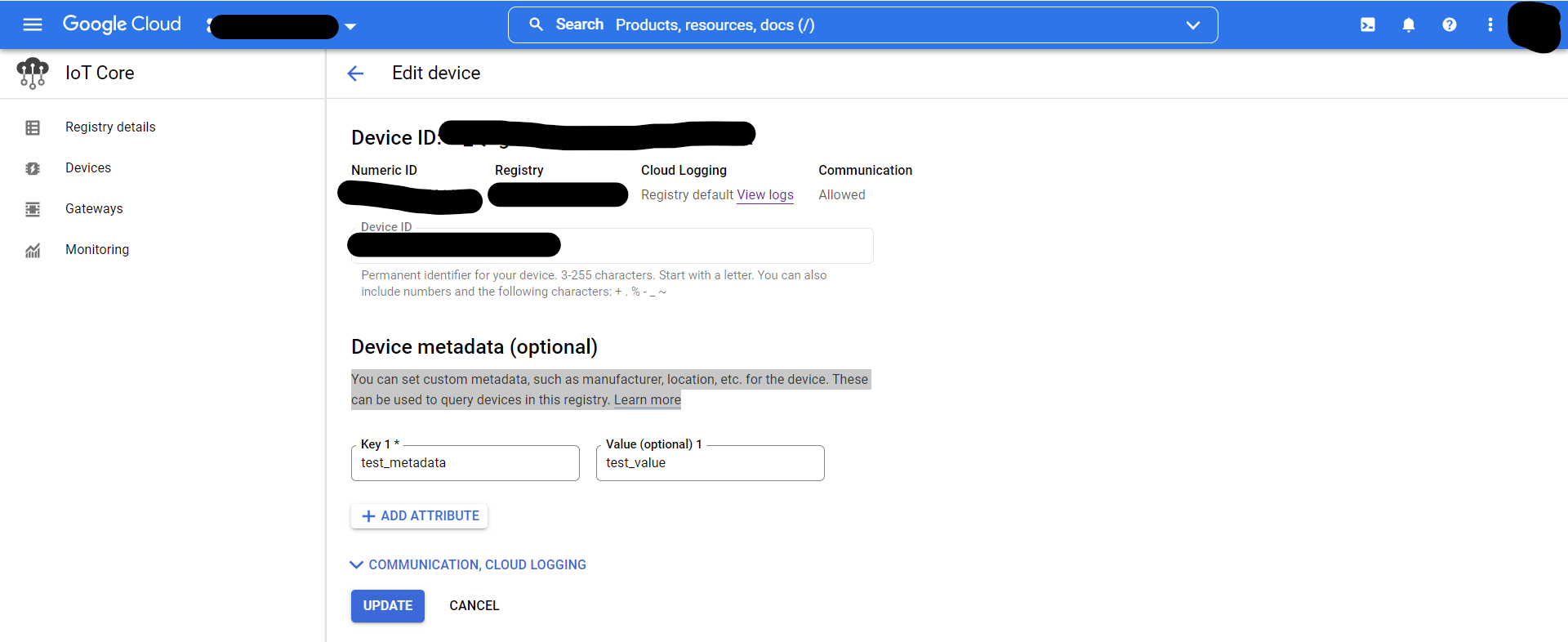
Task: Click the Registry details sidebar icon
Action: (33, 127)
